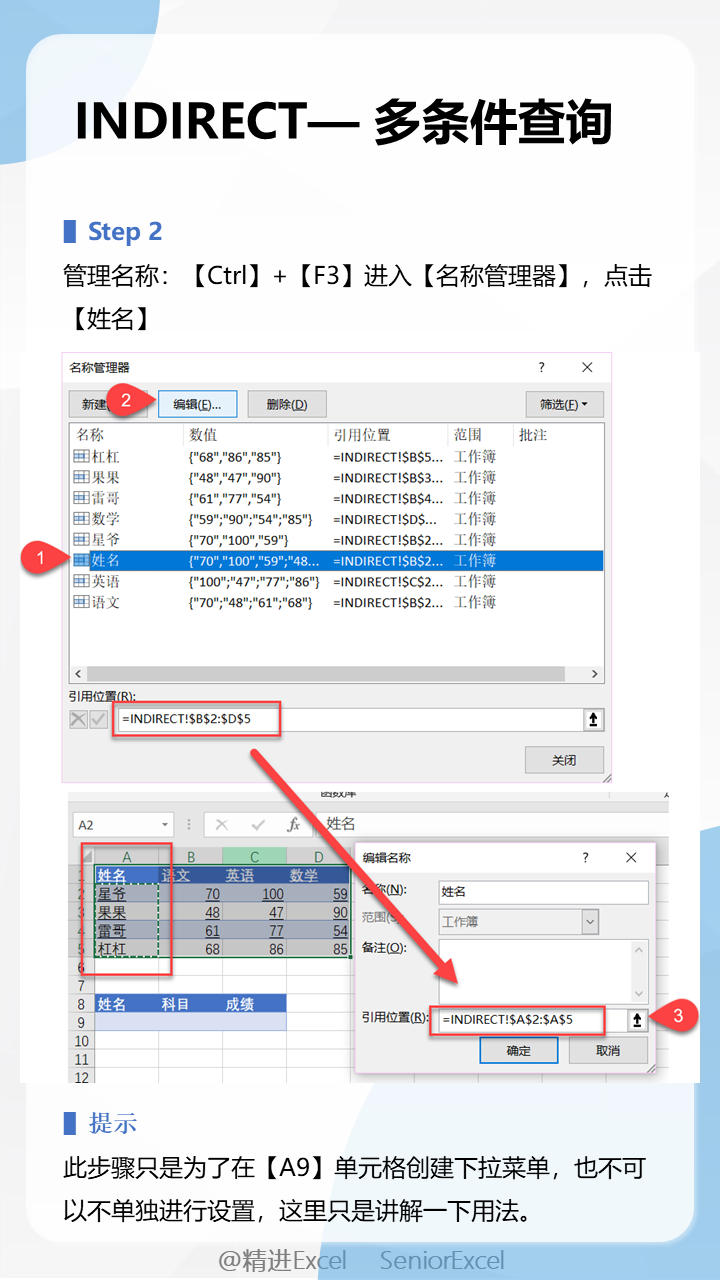Click the 备注 comment text area

535,970
